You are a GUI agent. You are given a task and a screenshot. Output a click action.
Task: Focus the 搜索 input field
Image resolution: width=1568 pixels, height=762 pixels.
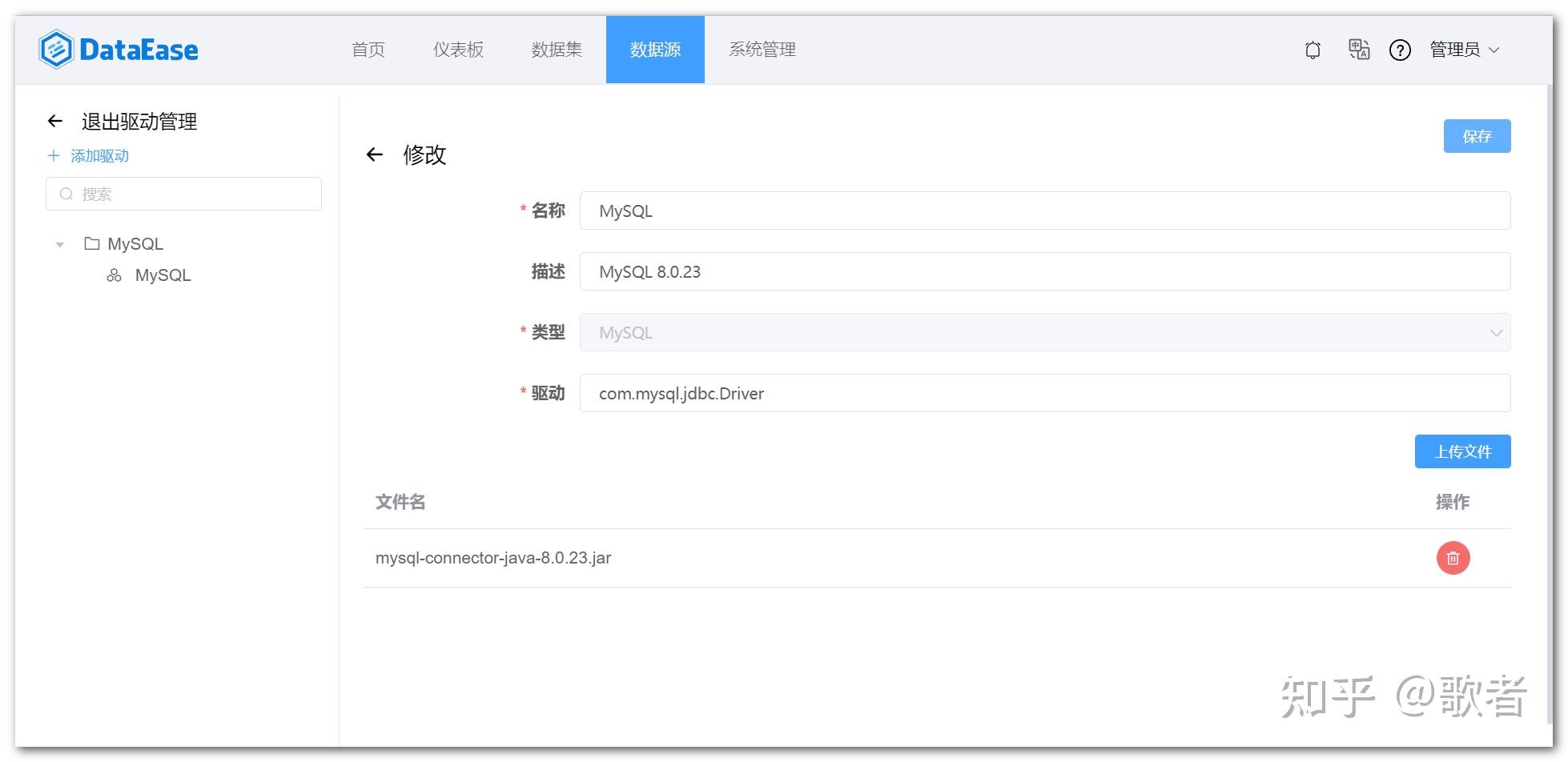pos(183,194)
